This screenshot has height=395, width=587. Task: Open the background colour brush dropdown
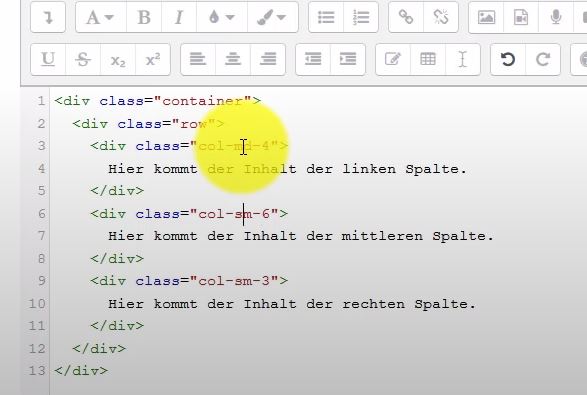click(273, 17)
